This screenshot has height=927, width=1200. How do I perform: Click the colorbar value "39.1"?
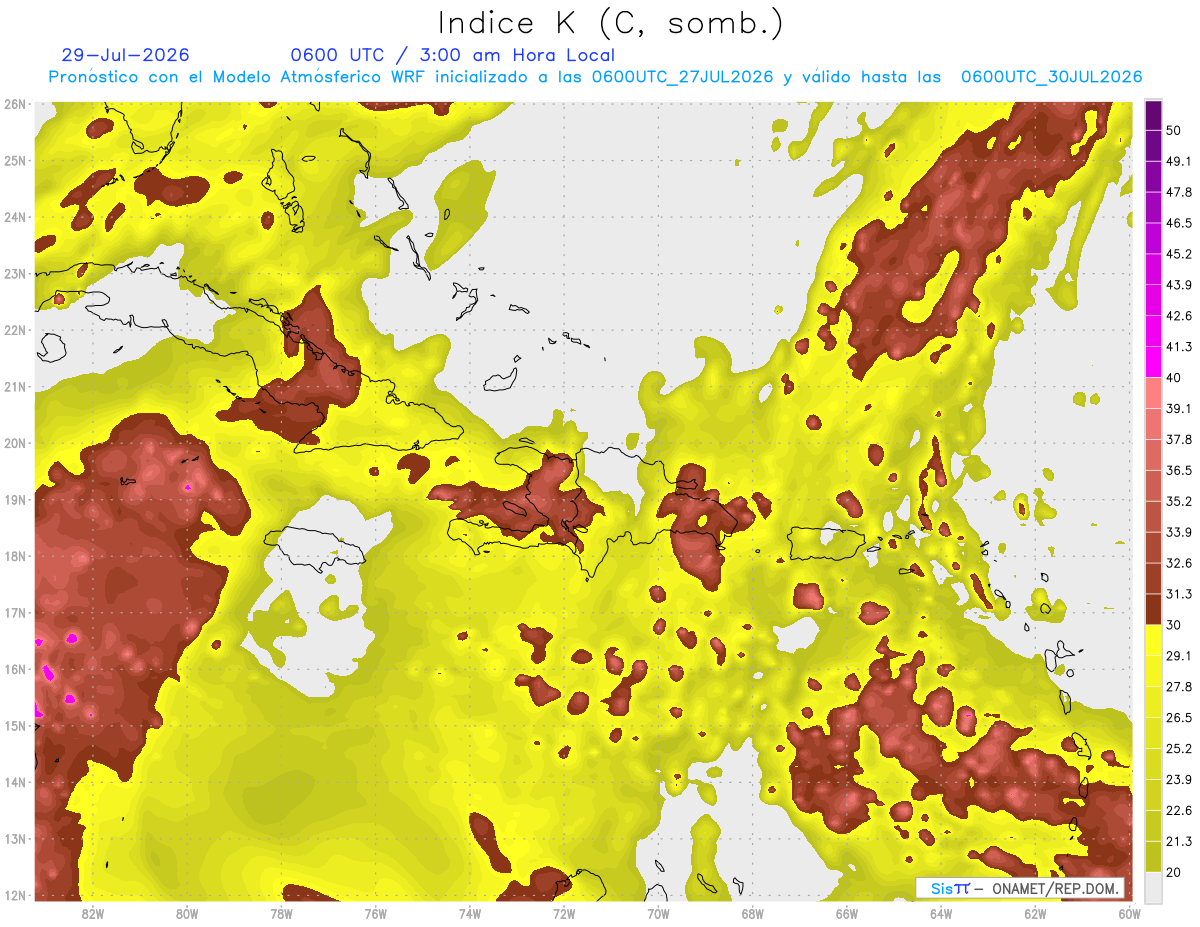point(1179,409)
